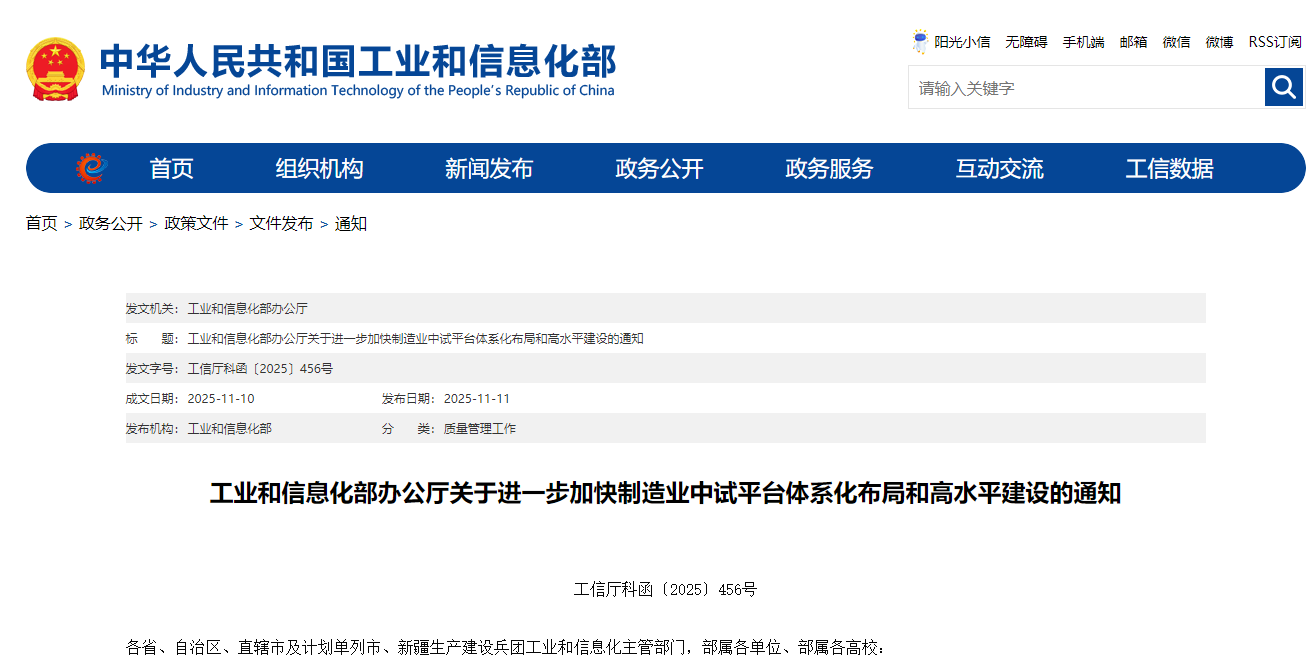Go to the 新闻发布 section

click(x=489, y=169)
